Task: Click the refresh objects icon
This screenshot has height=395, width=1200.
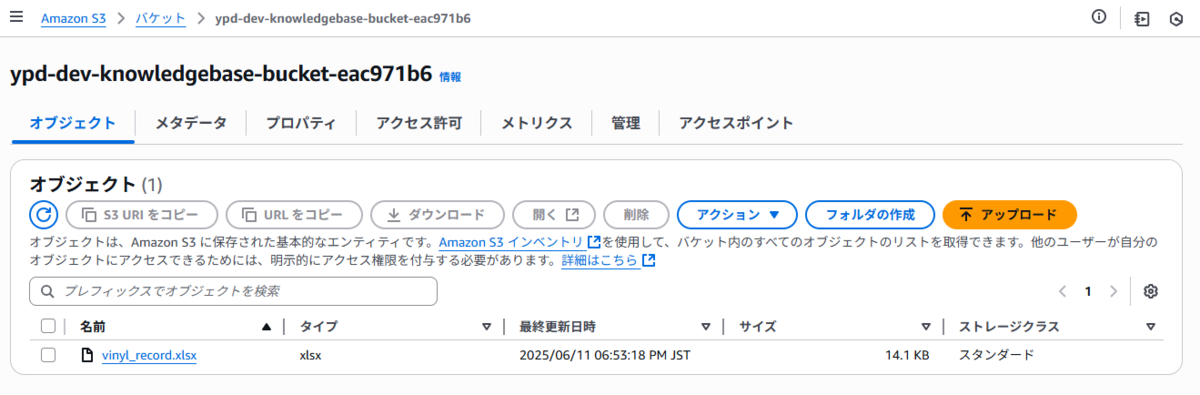Action: point(44,214)
